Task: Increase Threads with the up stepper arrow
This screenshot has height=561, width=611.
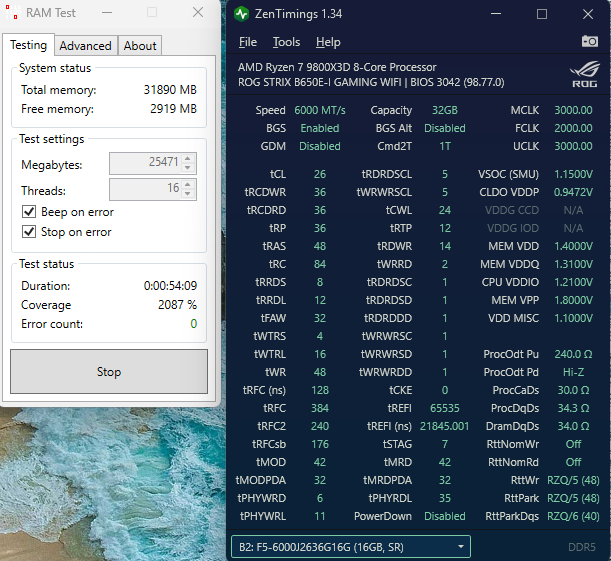Action: (188, 185)
